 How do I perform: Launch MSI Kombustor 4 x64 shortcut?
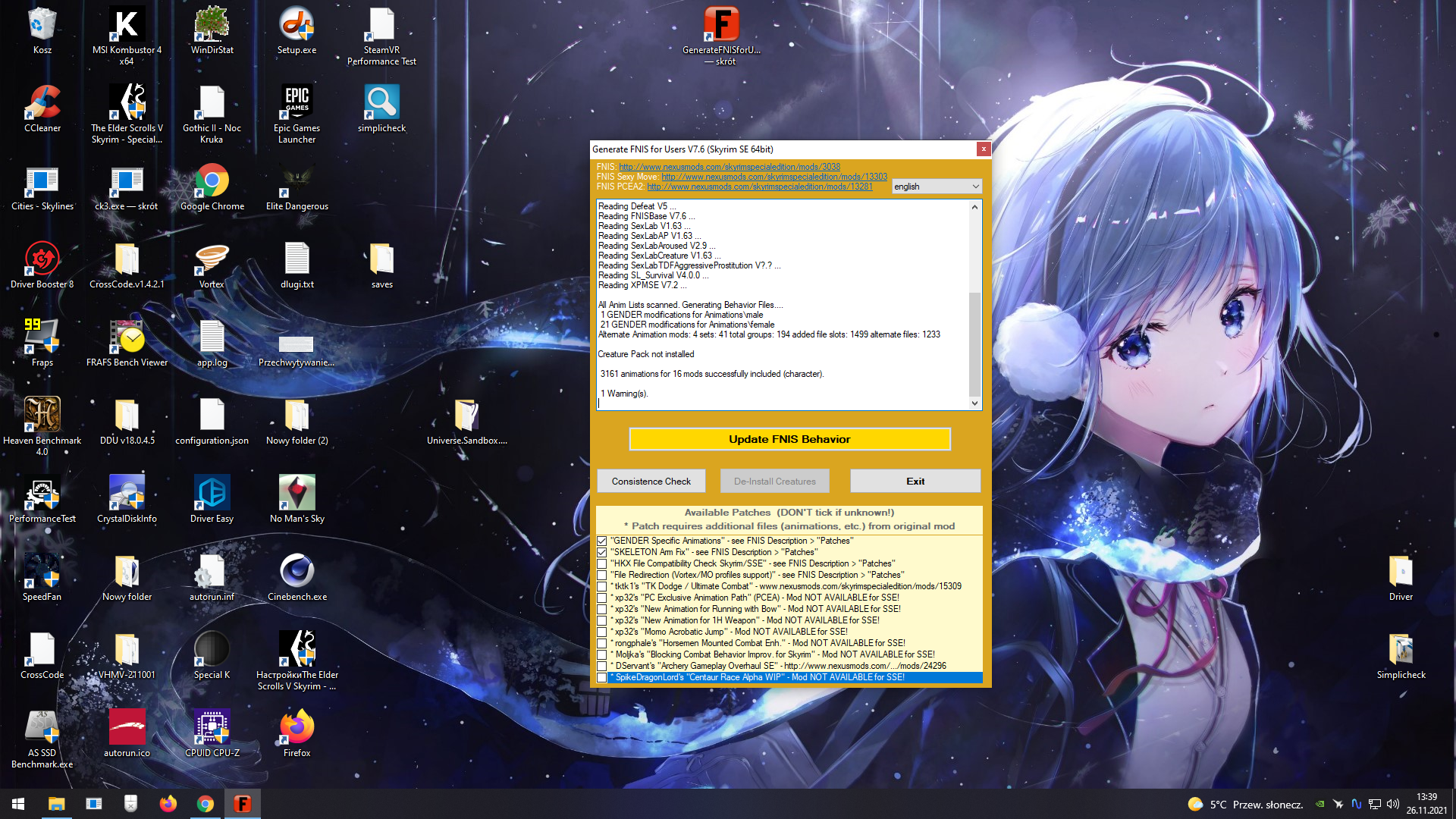pos(127,36)
